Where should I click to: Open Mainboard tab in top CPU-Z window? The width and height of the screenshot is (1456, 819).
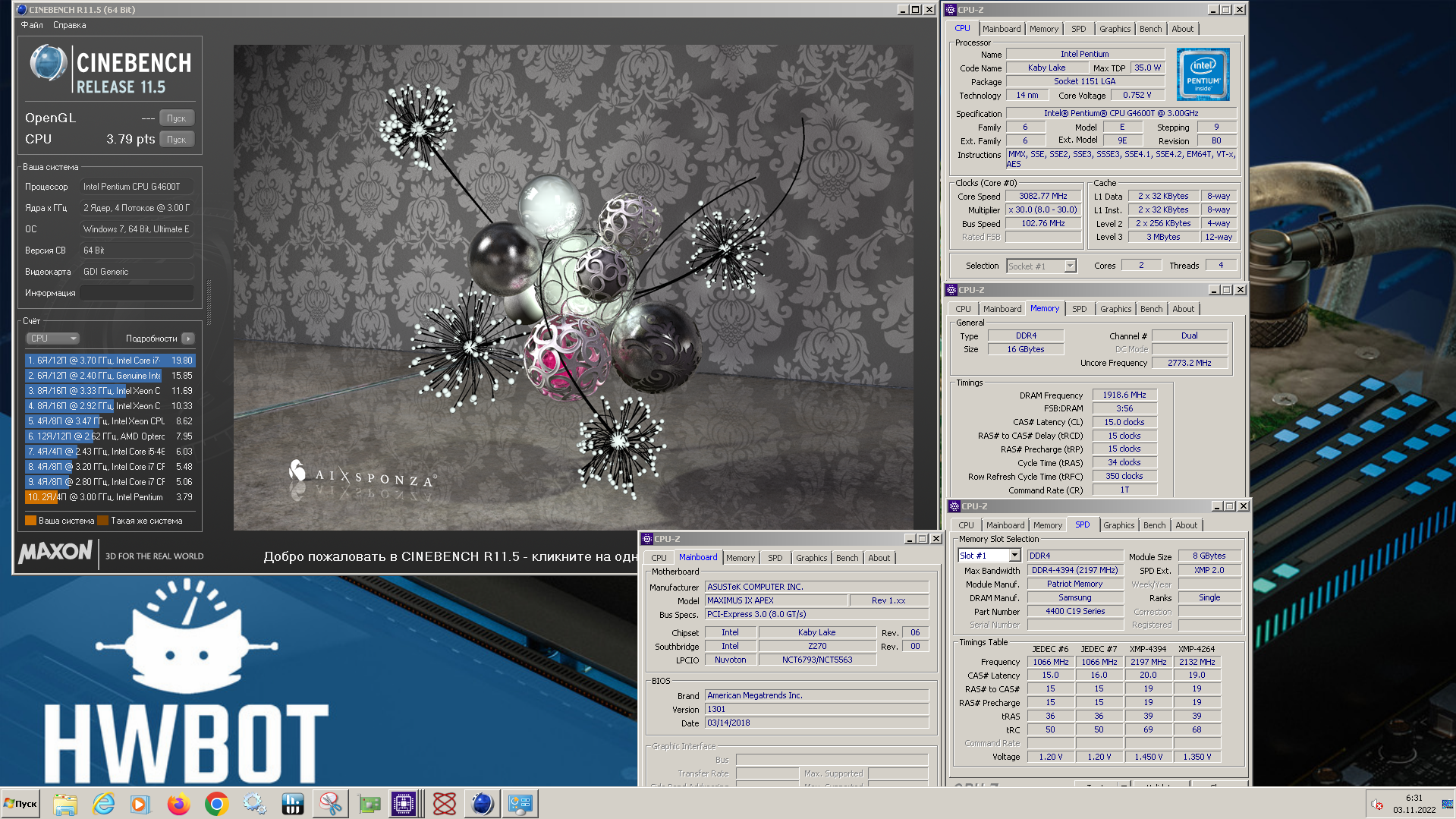pos(1001,29)
